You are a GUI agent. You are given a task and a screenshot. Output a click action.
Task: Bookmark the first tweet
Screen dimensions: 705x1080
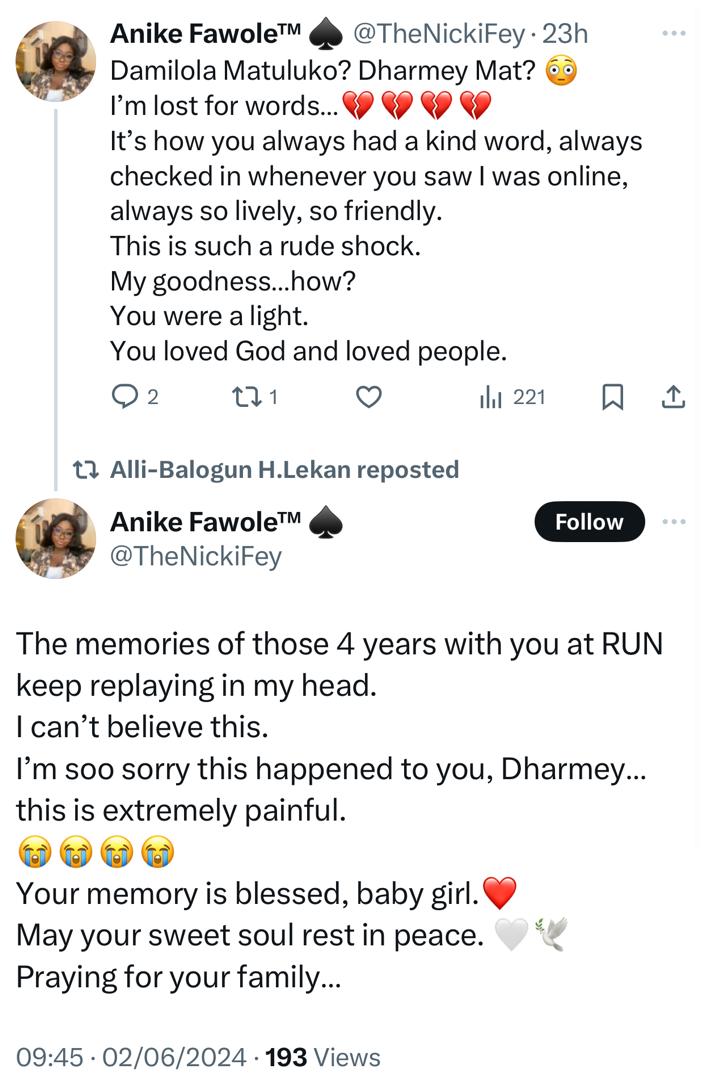pyautogui.click(x=612, y=397)
